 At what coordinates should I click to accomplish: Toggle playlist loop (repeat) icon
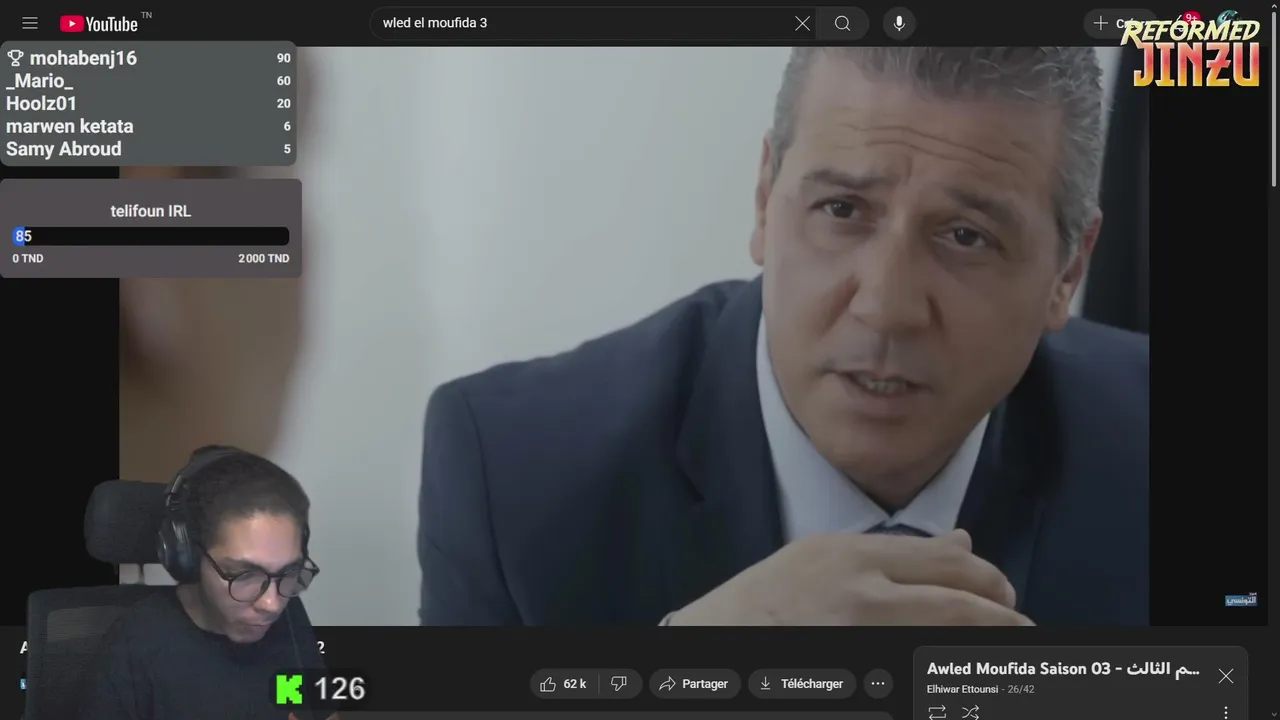(937, 712)
